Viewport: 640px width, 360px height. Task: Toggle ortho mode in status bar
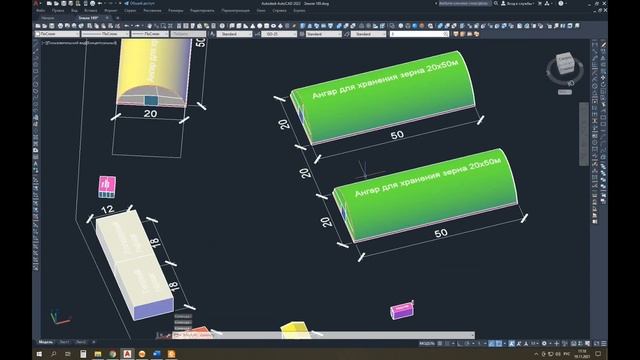pos(459,343)
